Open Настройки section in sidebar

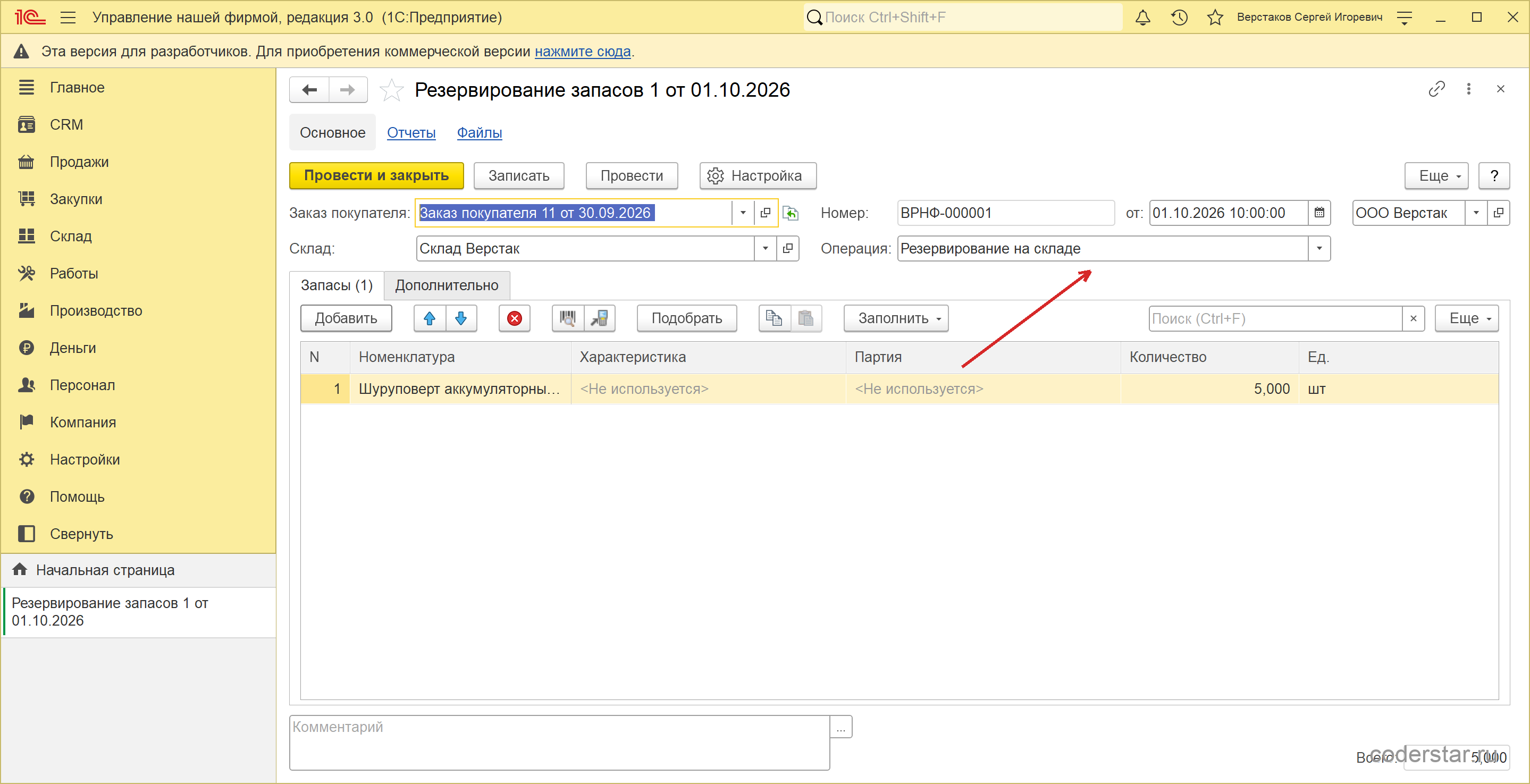click(85, 460)
